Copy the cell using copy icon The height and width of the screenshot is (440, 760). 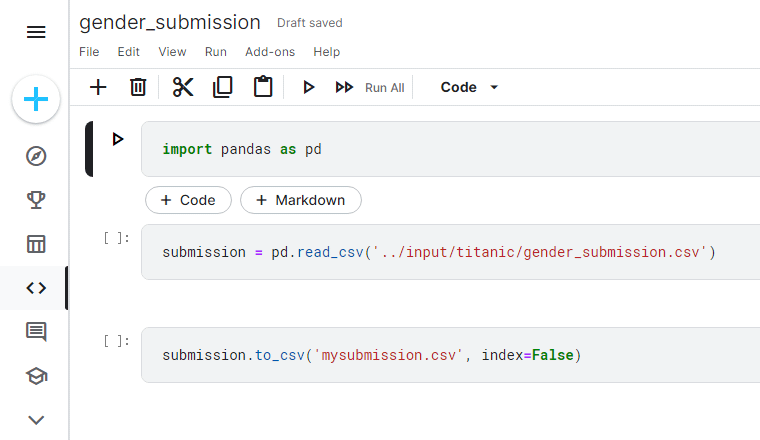click(x=223, y=87)
